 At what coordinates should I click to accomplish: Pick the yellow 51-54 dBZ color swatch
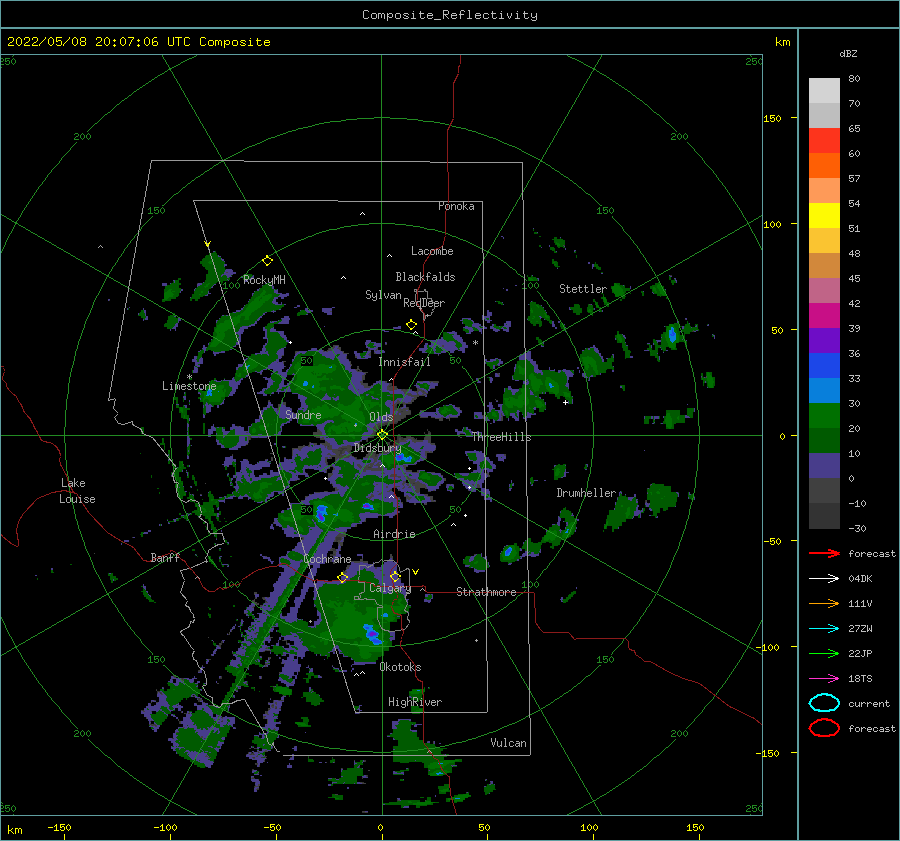(824, 216)
